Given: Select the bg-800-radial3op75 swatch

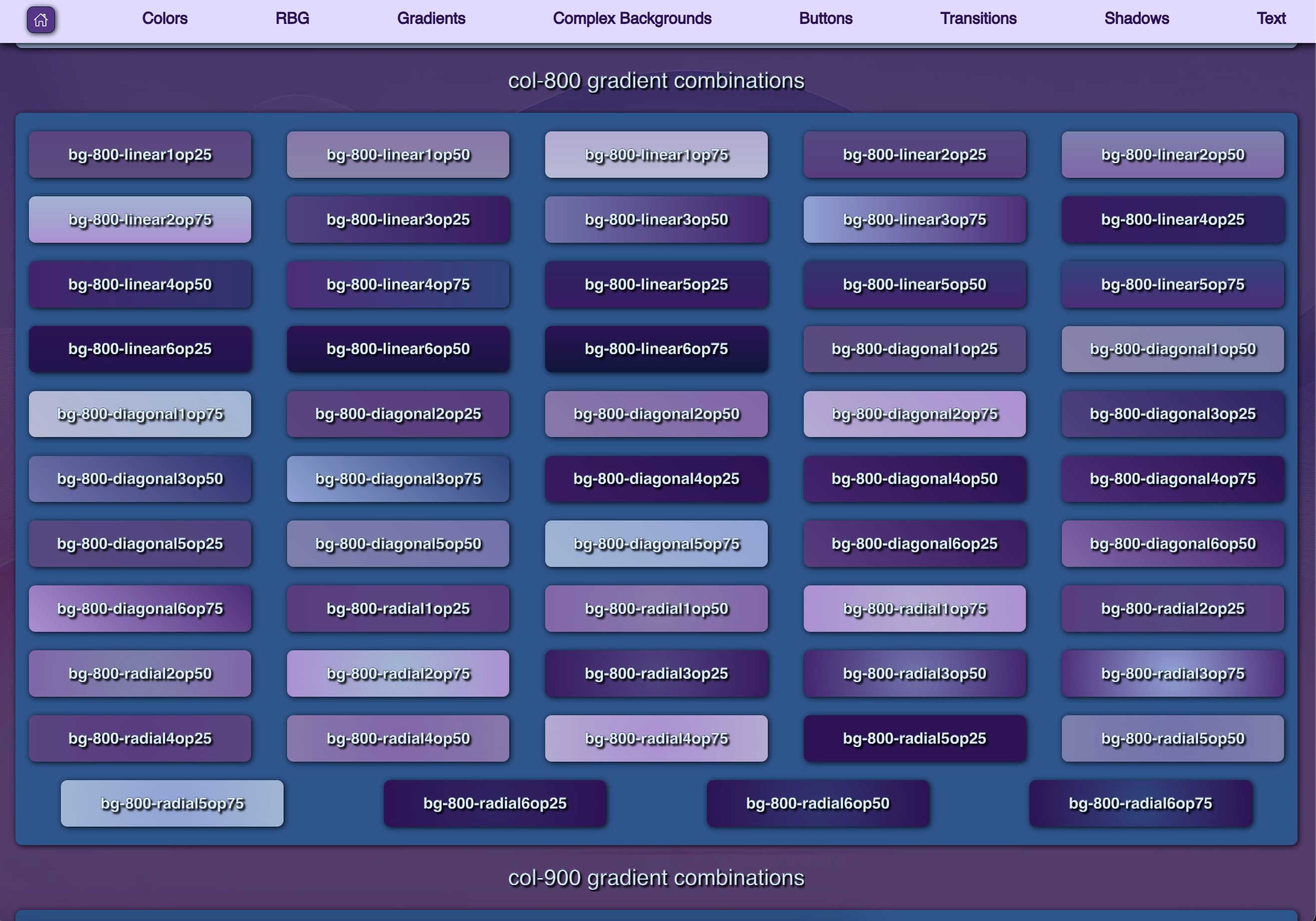Looking at the screenshot, I should pyautogui.click(x=1172, y=673).
